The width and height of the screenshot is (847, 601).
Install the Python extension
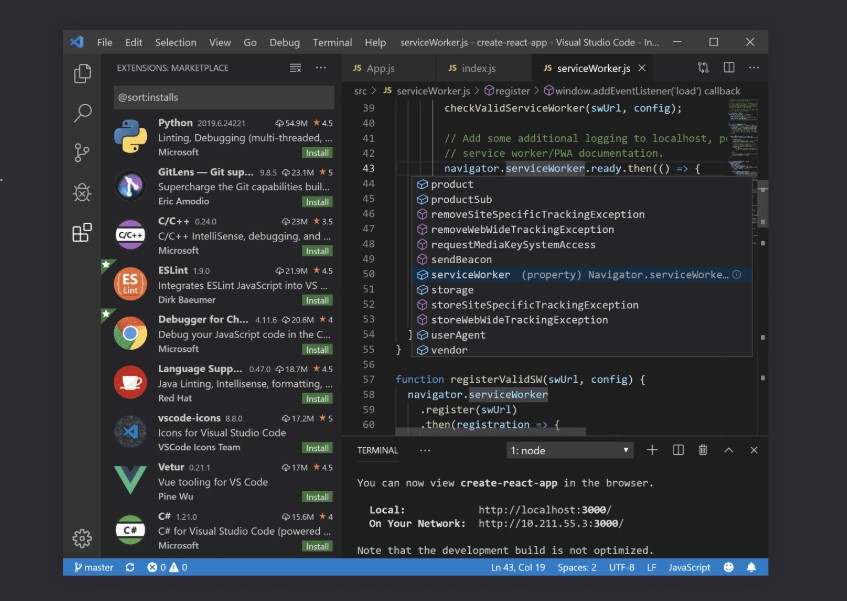click(317, 153)
